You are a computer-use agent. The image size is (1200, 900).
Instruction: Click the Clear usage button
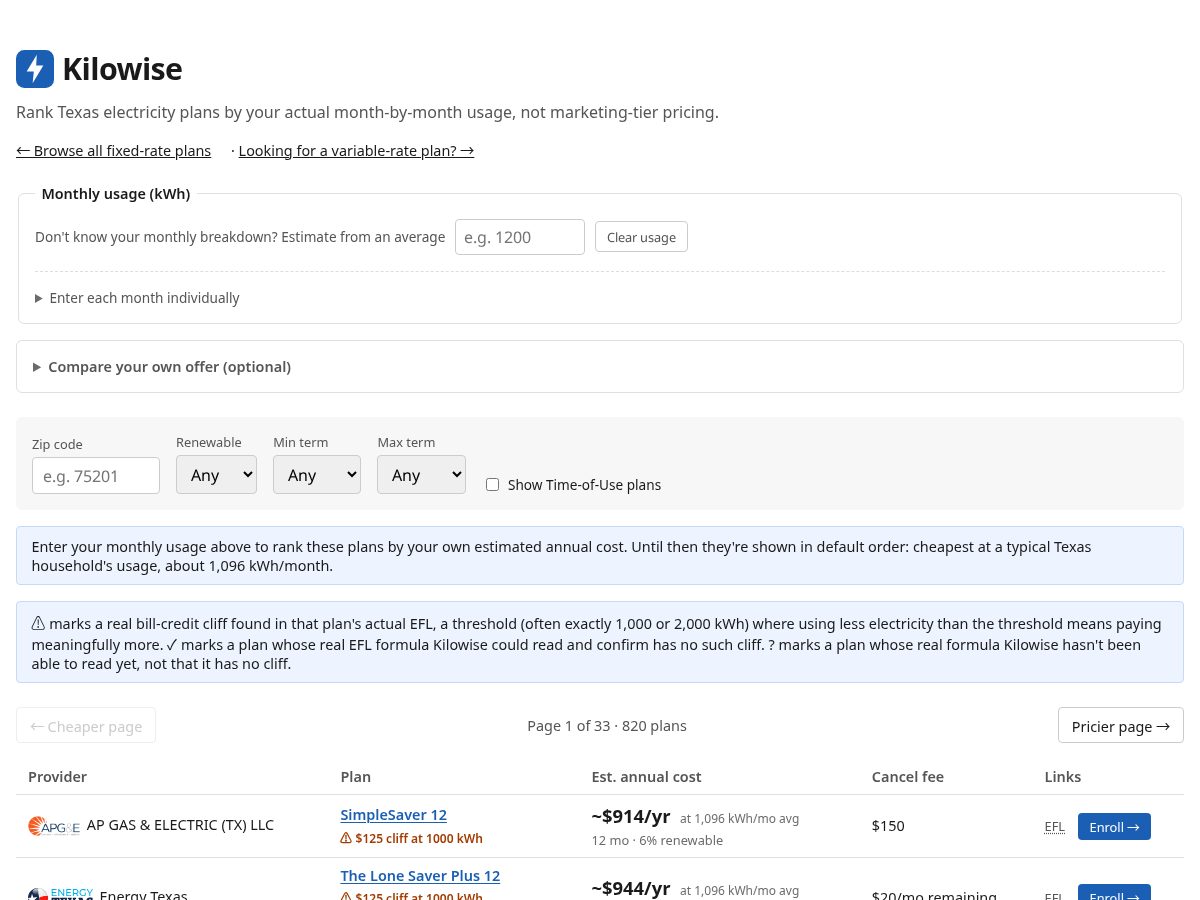pyautogui.click(x=641, y=237)
